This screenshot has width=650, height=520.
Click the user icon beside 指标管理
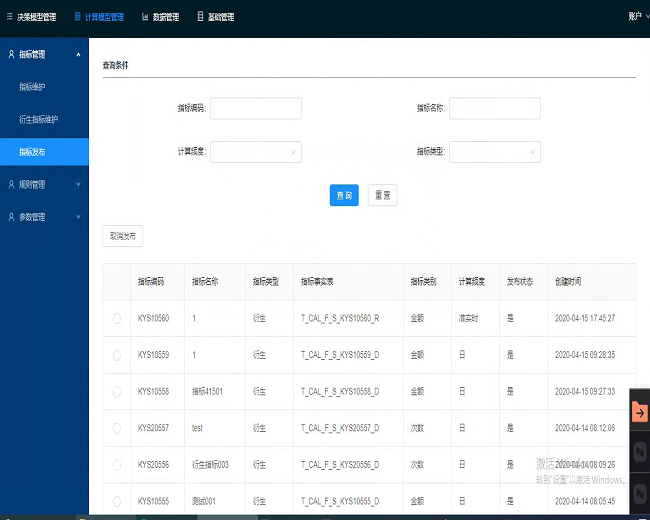11,54
